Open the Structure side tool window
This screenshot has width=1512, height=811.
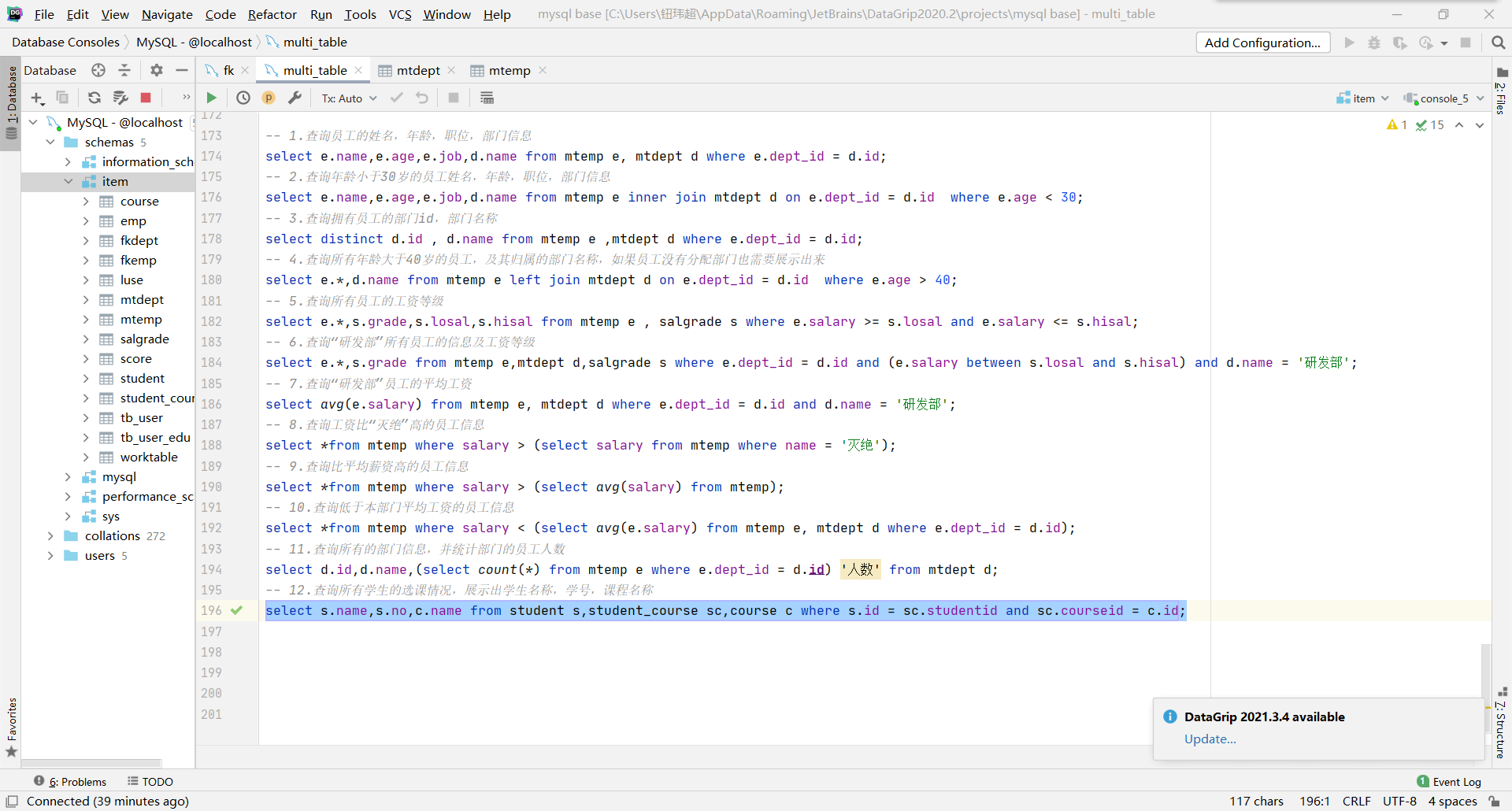tap(1501, 723)
